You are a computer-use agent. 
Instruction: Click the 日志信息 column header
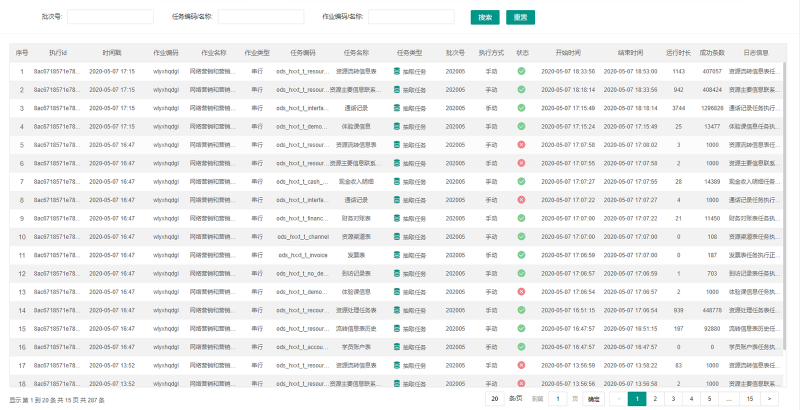point(756,53)
